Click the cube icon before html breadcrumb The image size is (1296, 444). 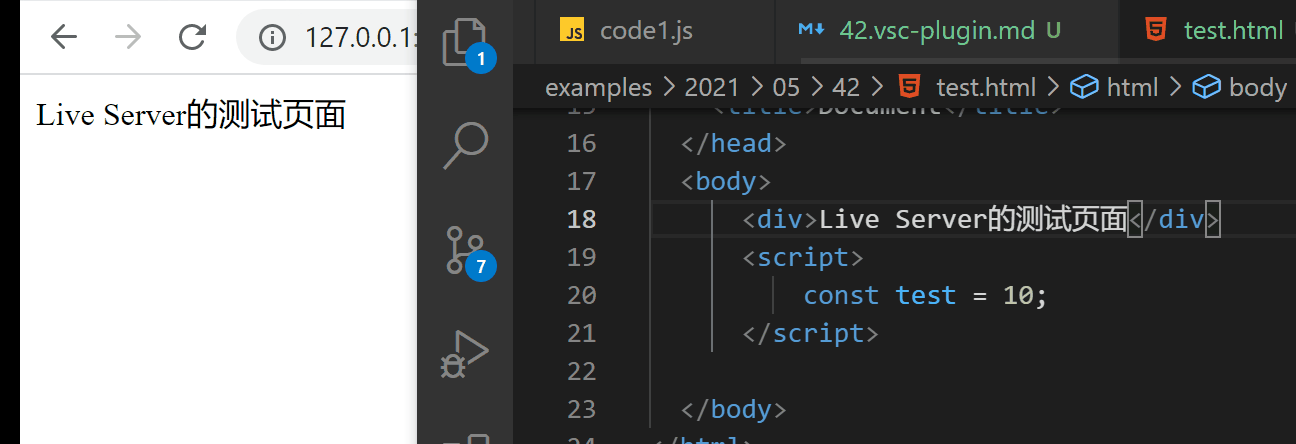pos(1084,88)
